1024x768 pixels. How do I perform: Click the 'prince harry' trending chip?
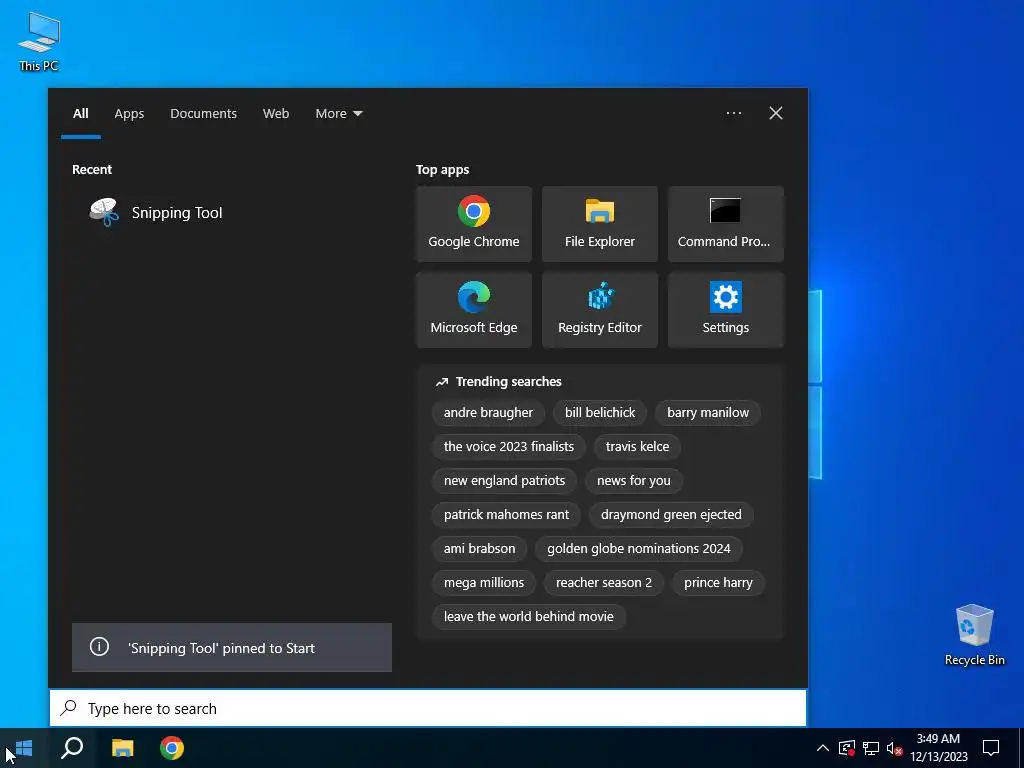click(x=718, y=583)
